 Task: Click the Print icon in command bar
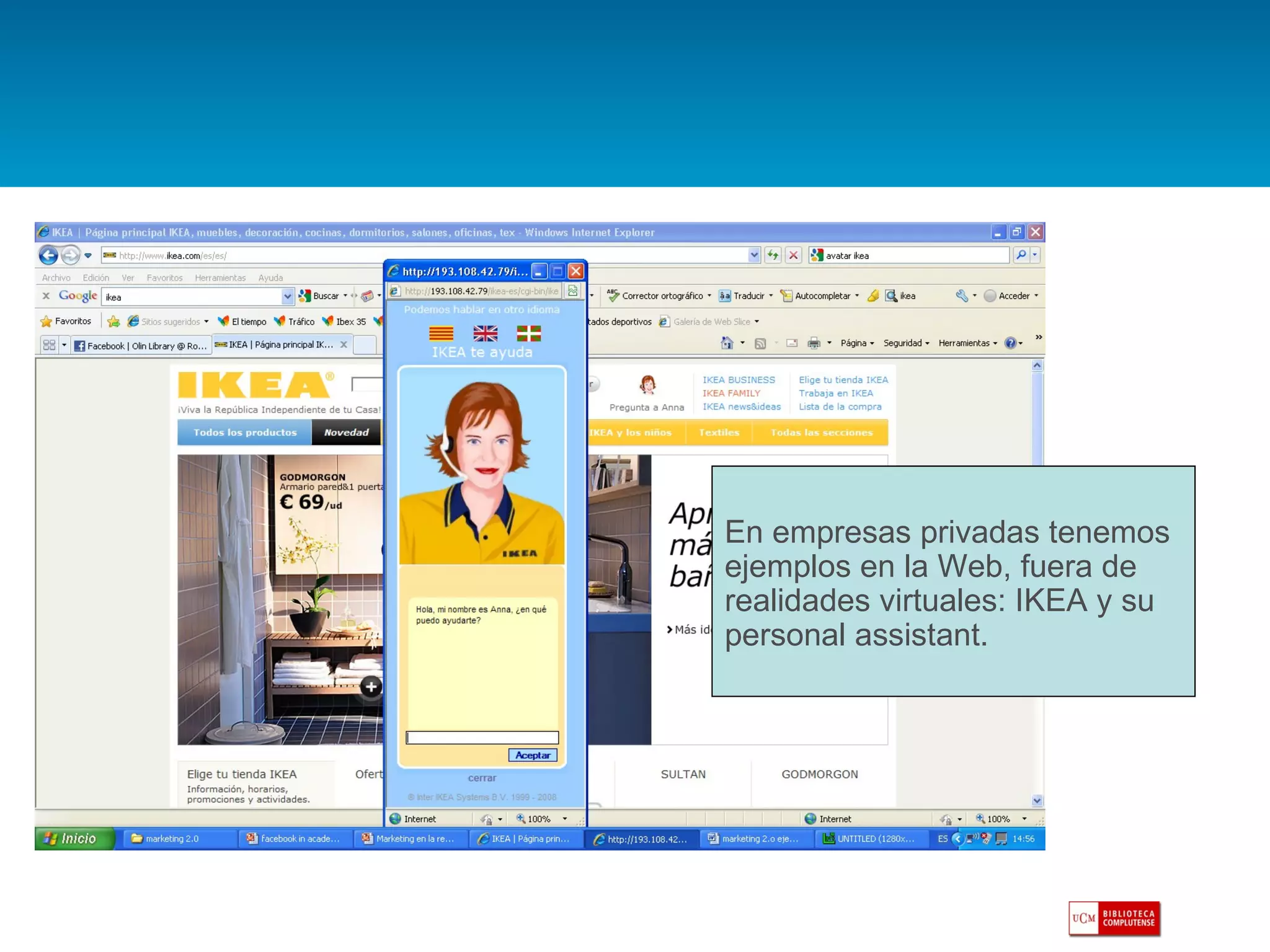pos(814,343)
